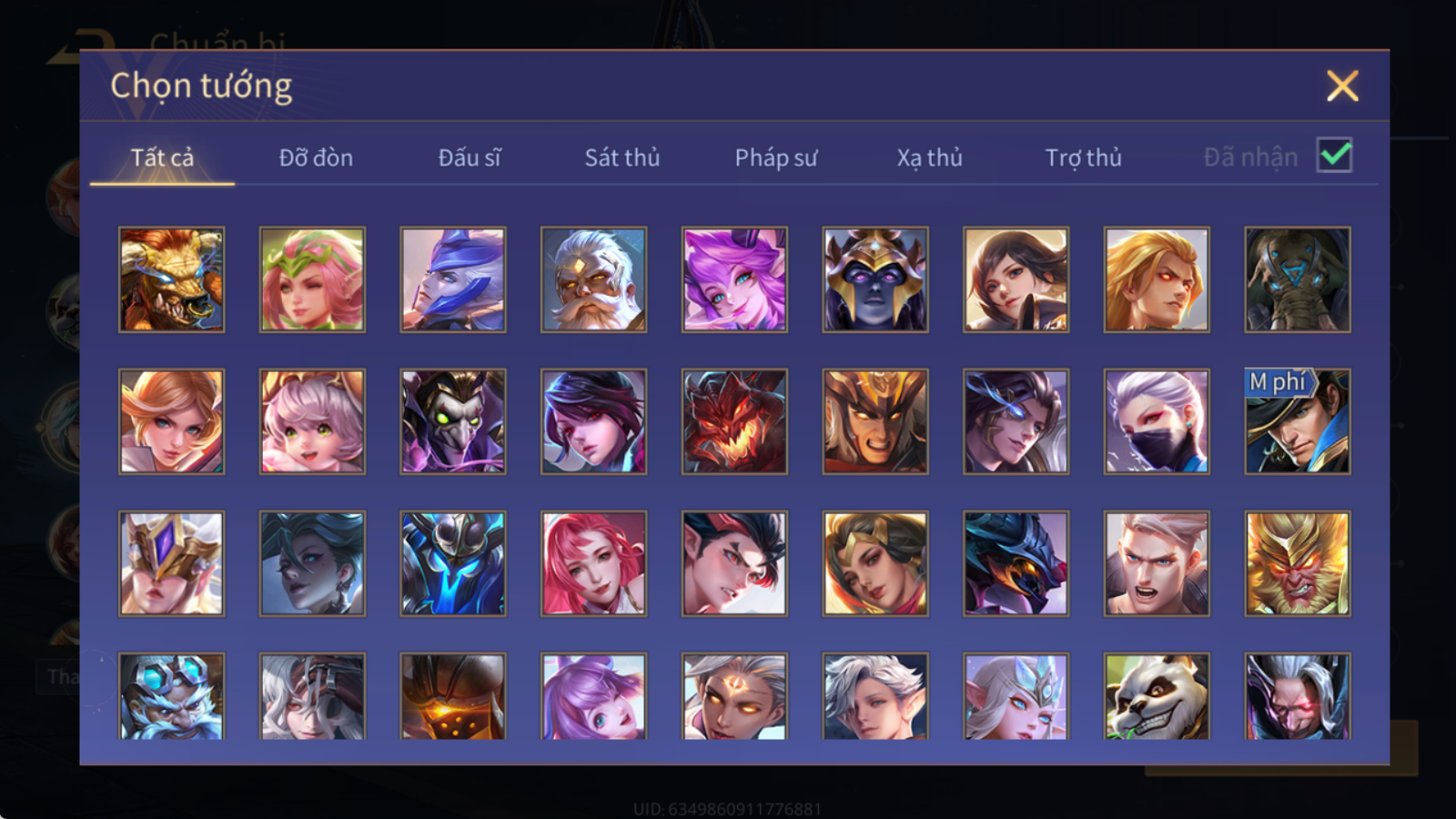Select the white-bearded old man hero

[x=593, y=279]
